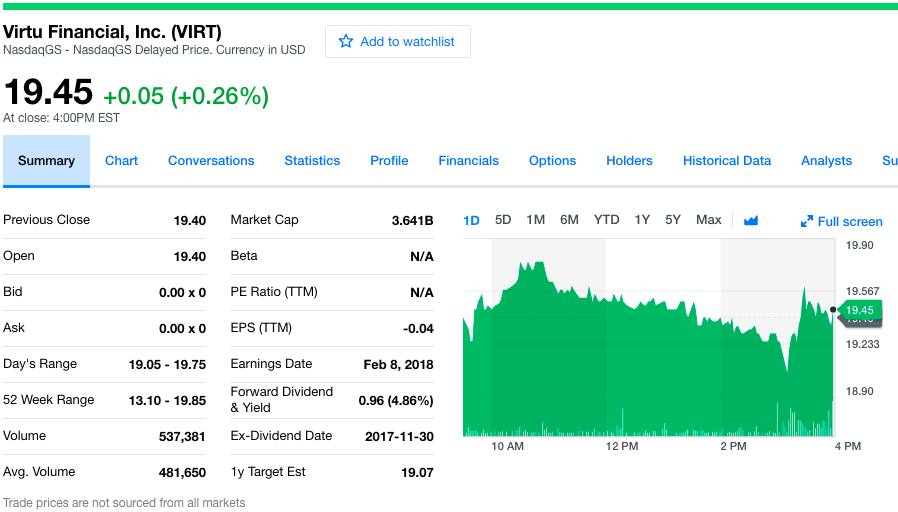Screen dimensions: 898x512
Task: Click the star icon on Add to watchlist
Action: click(346, 42)
